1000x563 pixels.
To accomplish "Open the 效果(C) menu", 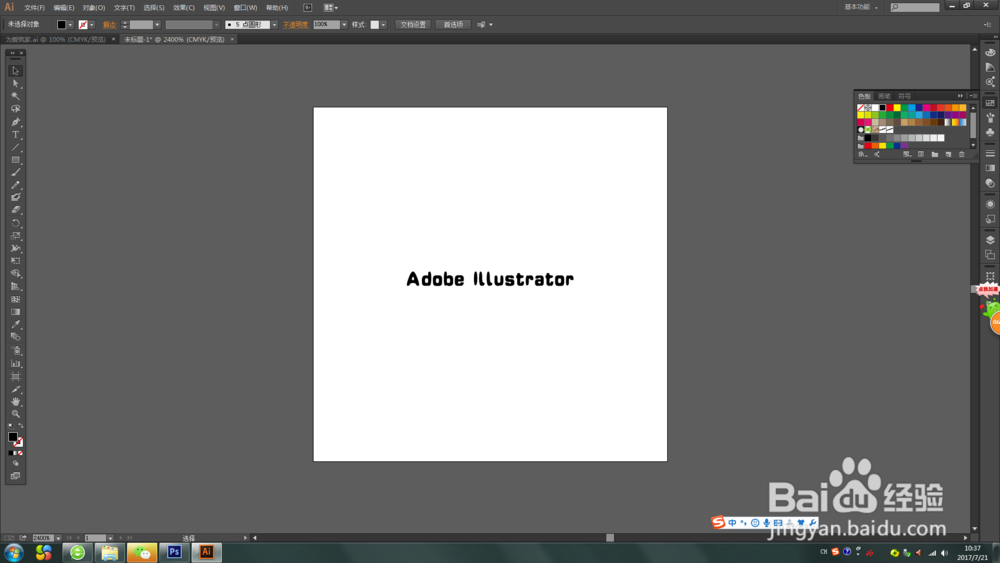I will [184, 8].
